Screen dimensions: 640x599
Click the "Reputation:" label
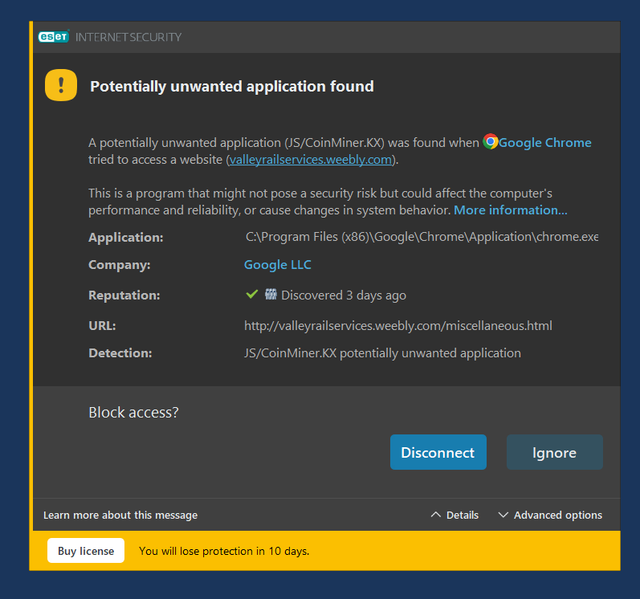coord(124,295)
